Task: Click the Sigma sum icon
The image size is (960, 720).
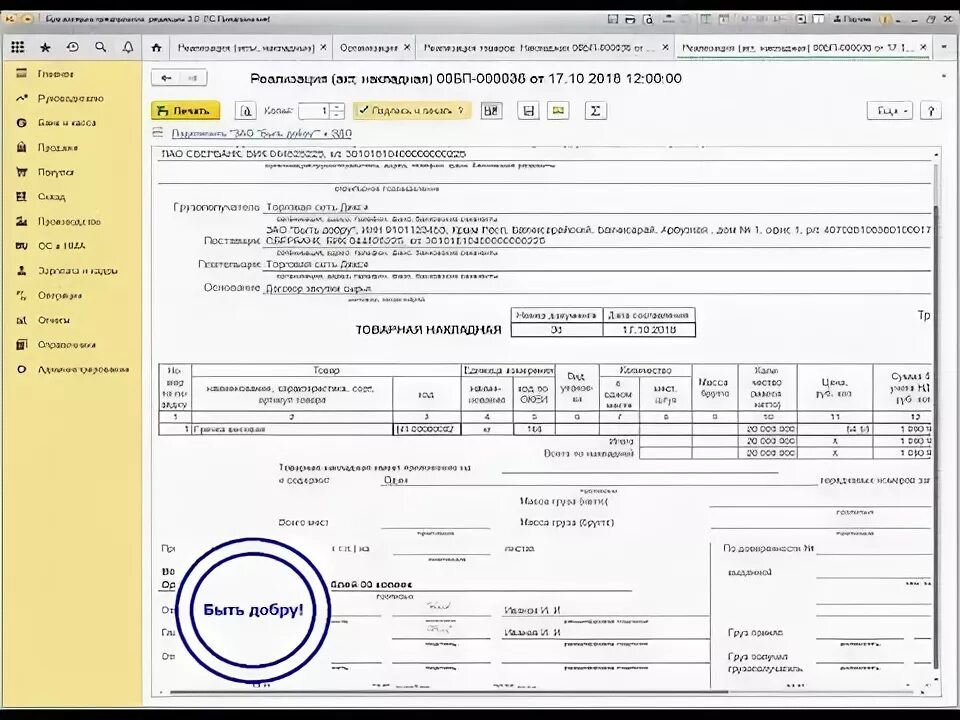Action: point(595,111)
